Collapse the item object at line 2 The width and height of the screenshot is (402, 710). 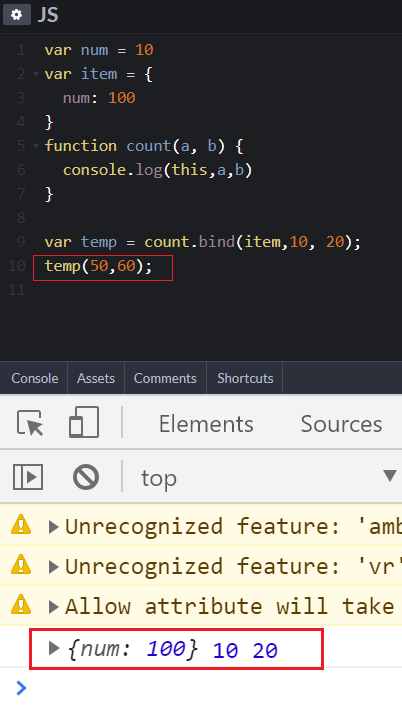(36, 74)
